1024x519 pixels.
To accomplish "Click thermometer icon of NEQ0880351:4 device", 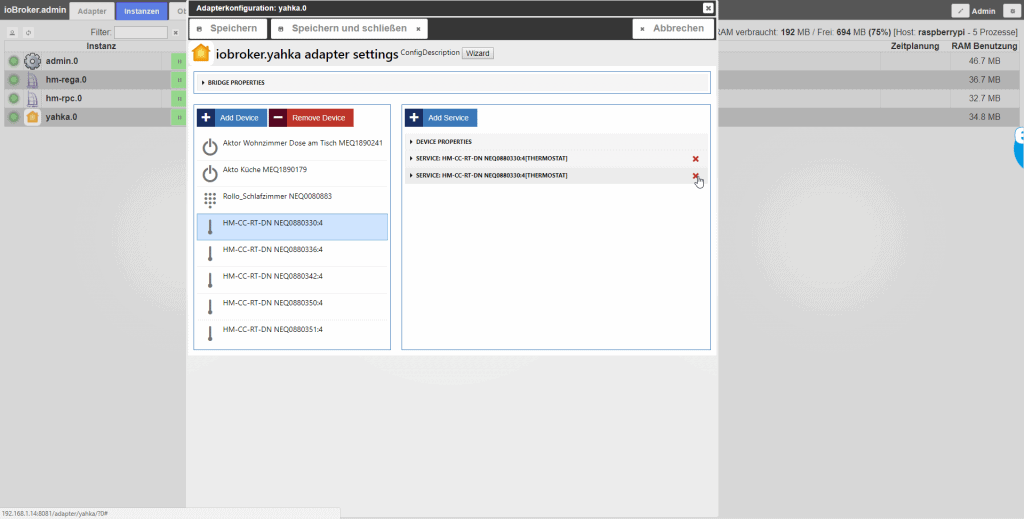I will point(210,334).
